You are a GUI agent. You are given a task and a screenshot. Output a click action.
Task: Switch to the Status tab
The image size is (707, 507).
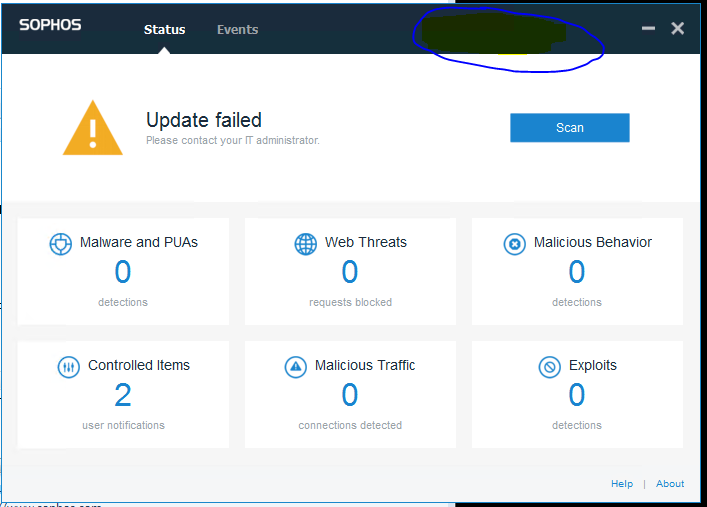tap(165, 30)
